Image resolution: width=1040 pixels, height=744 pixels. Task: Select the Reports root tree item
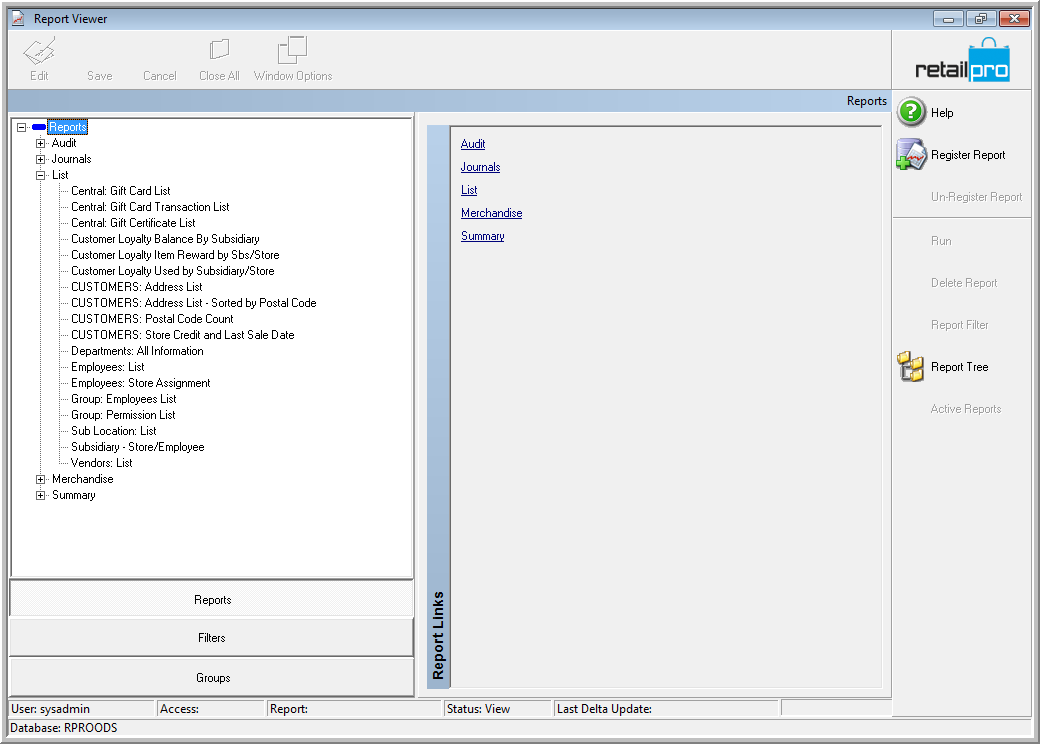(x=68, y=127)
